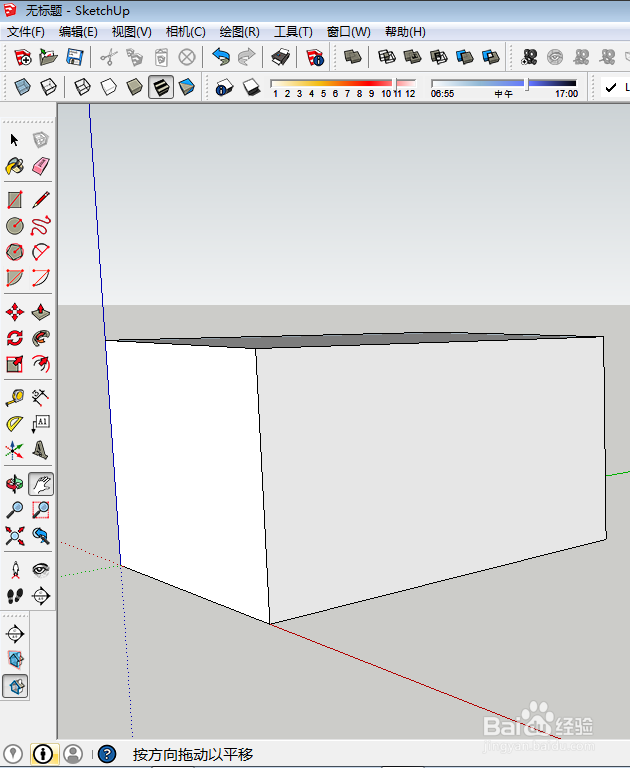
Task: Select the Paint Bucket tool
Action: [x=15, y=166]
